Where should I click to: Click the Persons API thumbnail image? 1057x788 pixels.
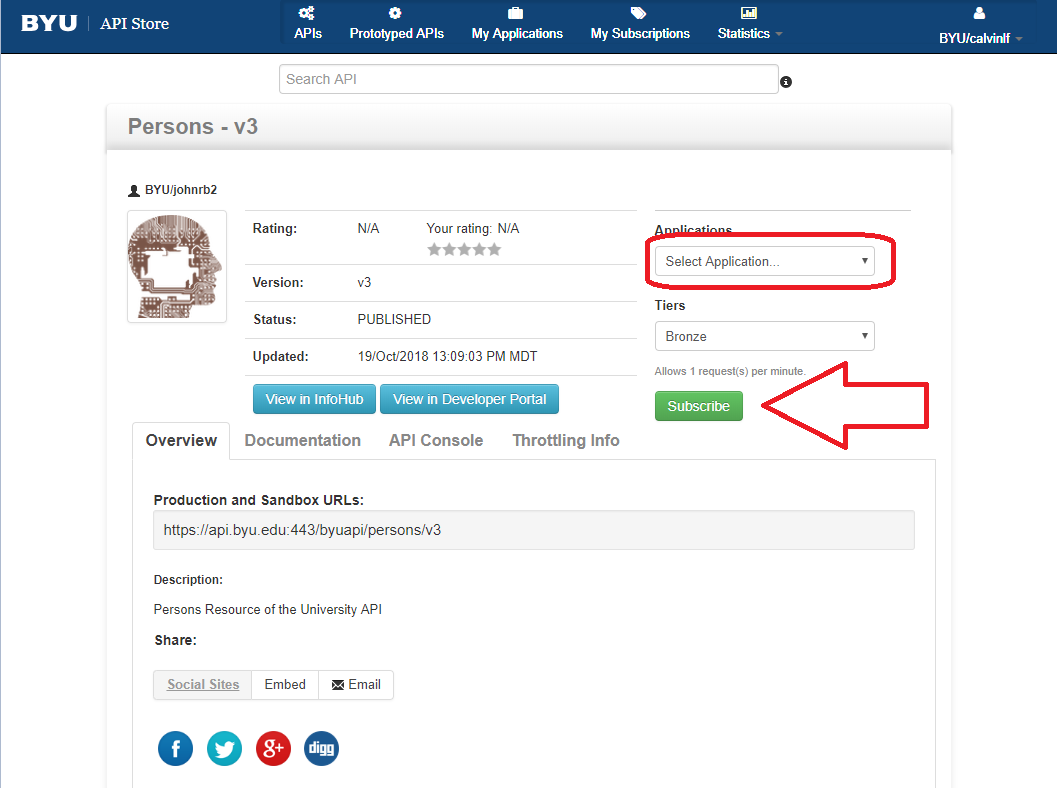[177, 267]
